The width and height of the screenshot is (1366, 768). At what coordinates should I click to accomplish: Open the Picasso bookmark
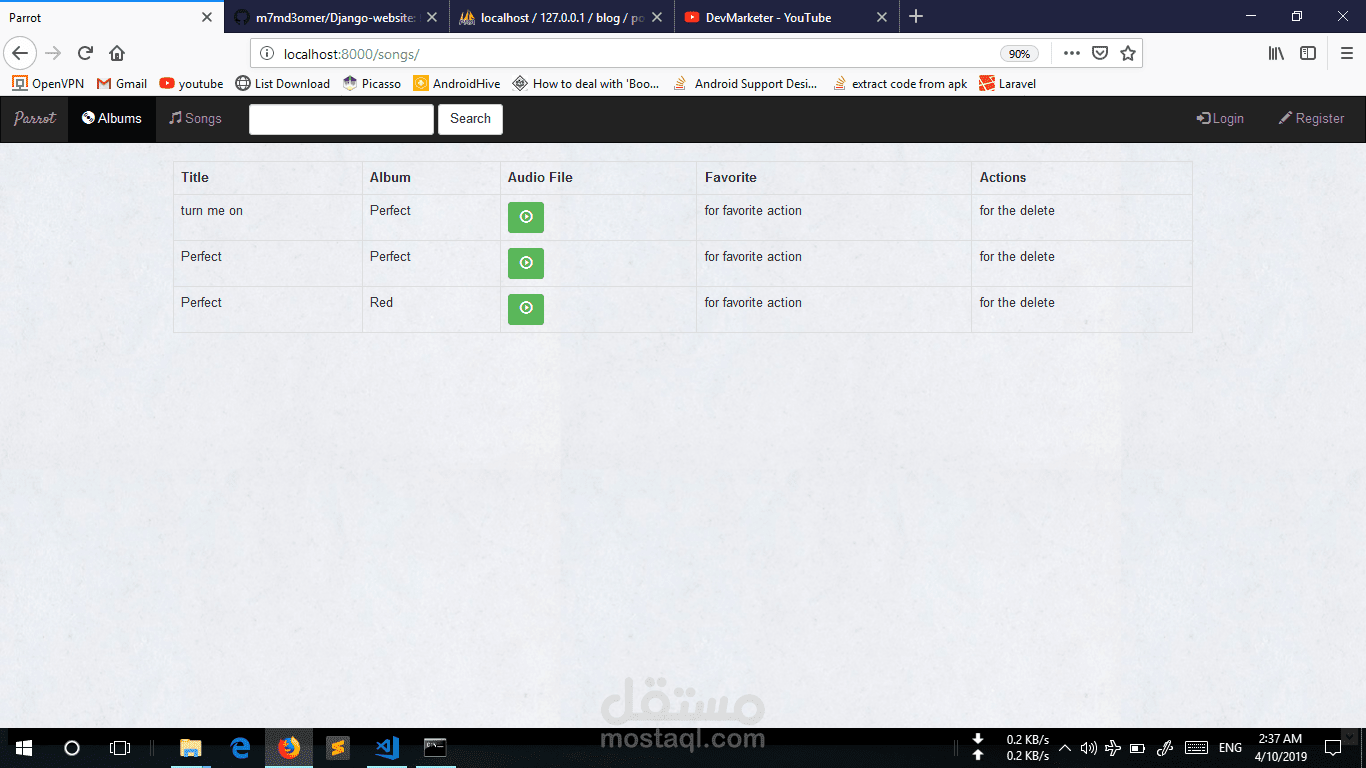pos(372,84)
